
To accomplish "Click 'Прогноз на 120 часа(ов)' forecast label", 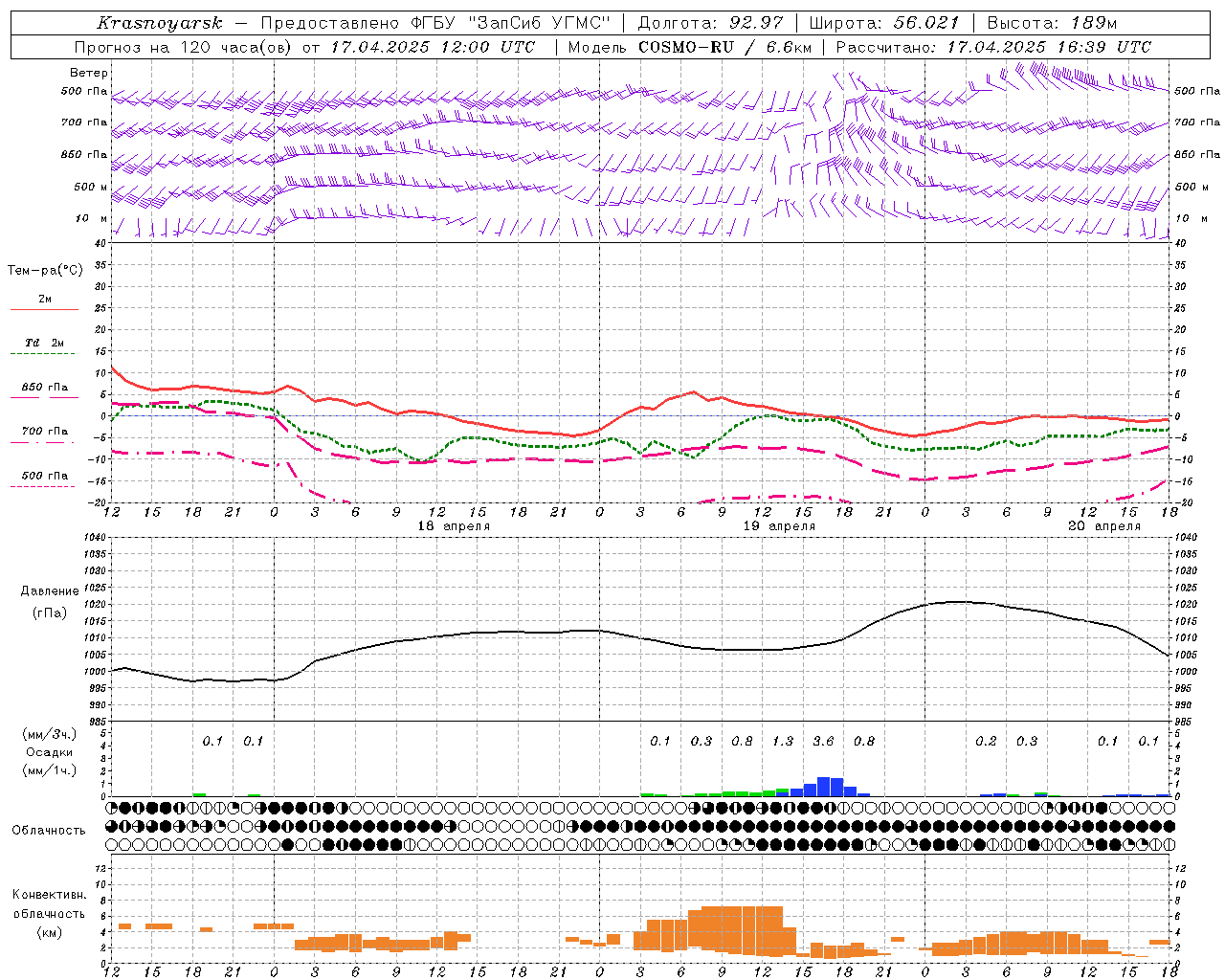I will click(184, 47).
